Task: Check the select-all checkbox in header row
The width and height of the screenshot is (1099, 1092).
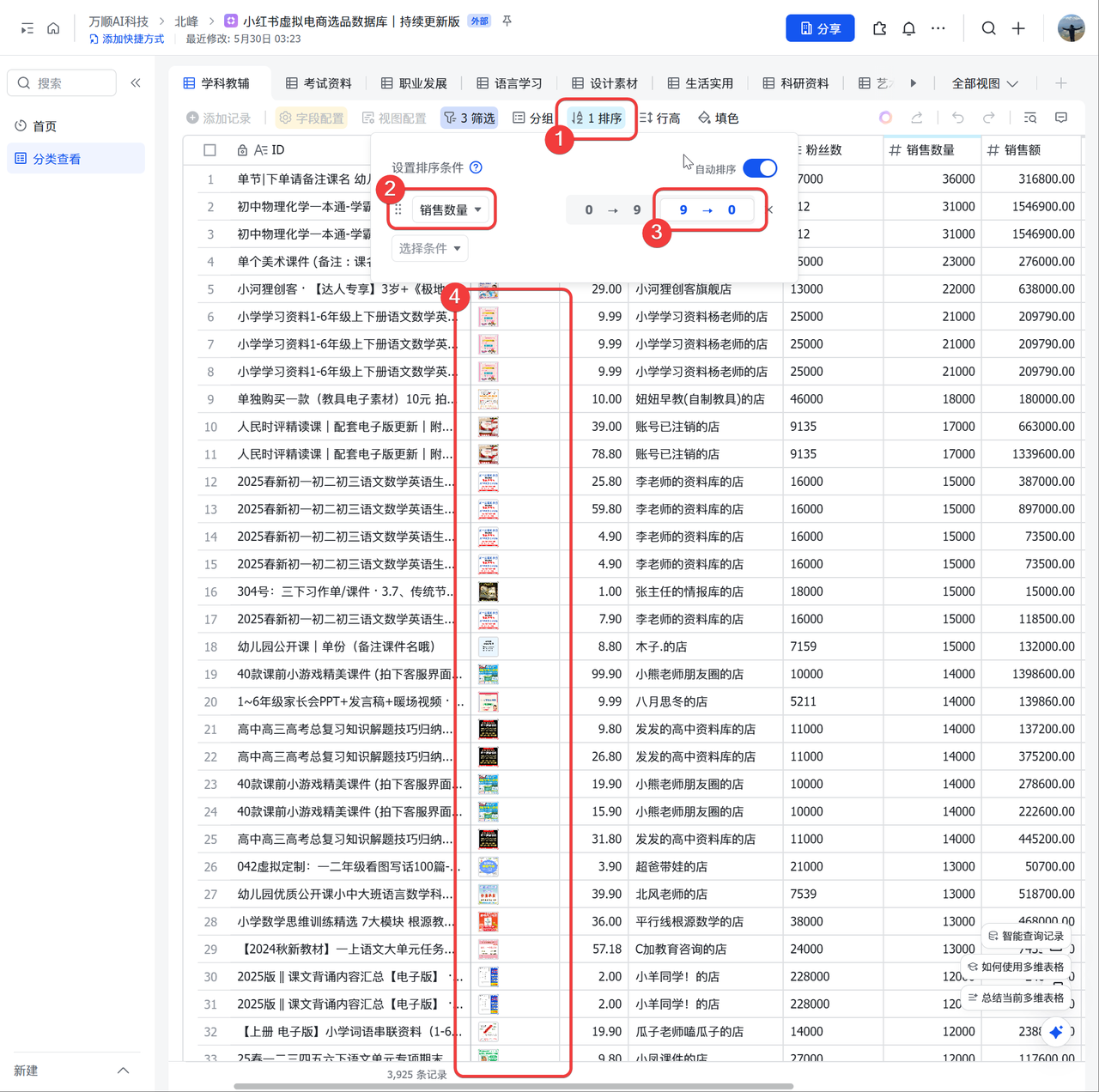Action: point(209,150)
